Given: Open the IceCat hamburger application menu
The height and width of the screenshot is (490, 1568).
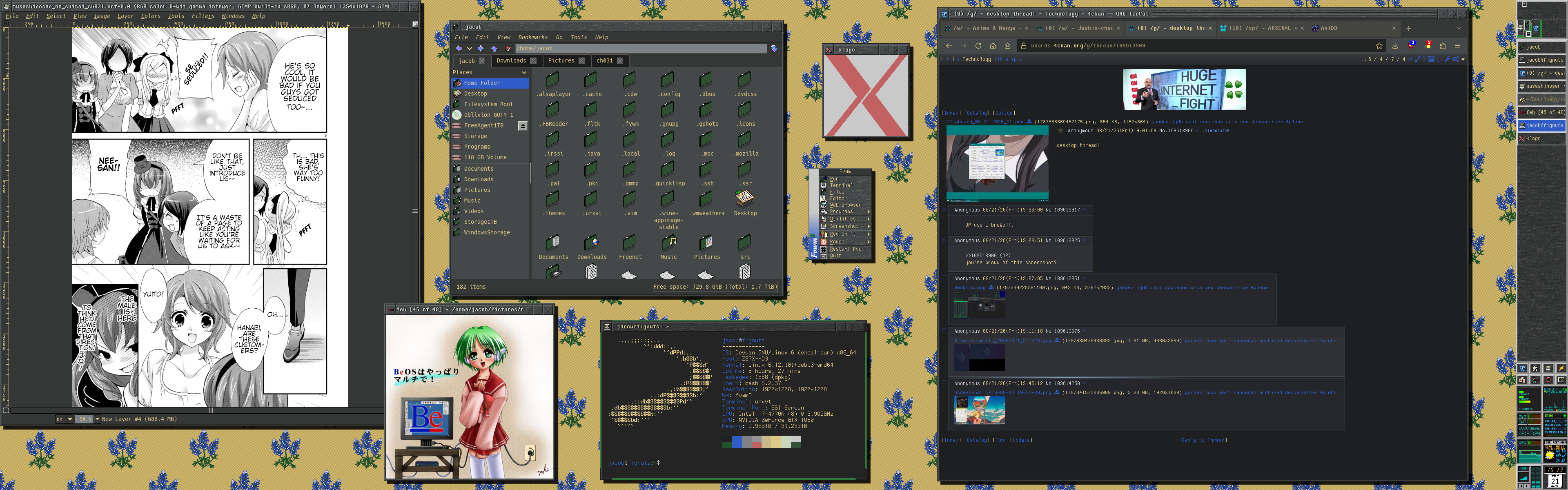Looking at the screenshot, I should [x=1457, y=46].
